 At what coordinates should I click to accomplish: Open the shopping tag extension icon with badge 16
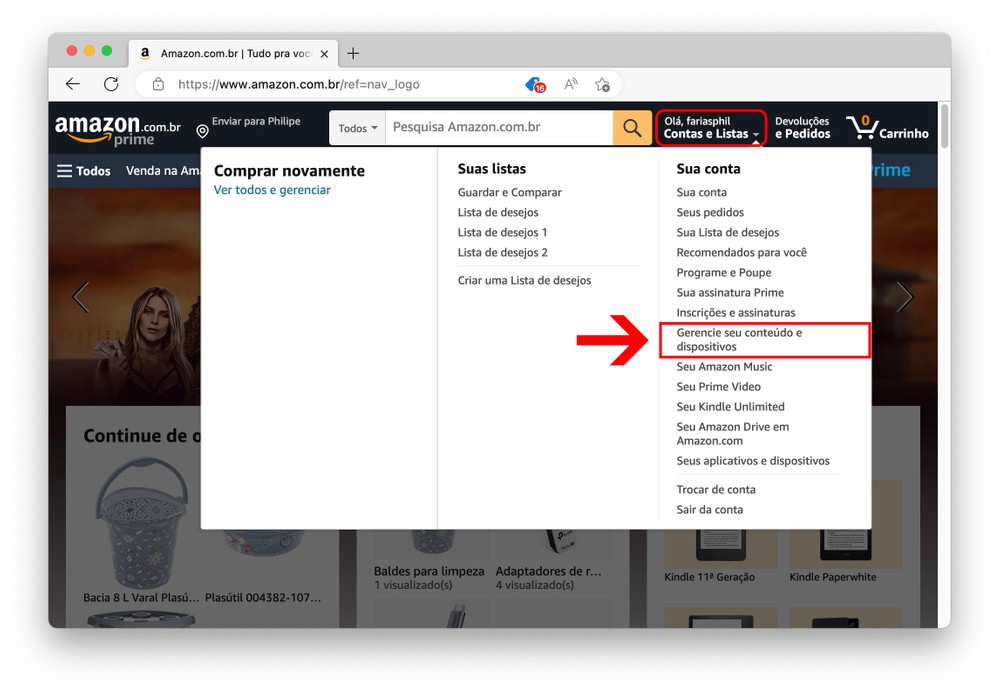click(x=535, y=84)
